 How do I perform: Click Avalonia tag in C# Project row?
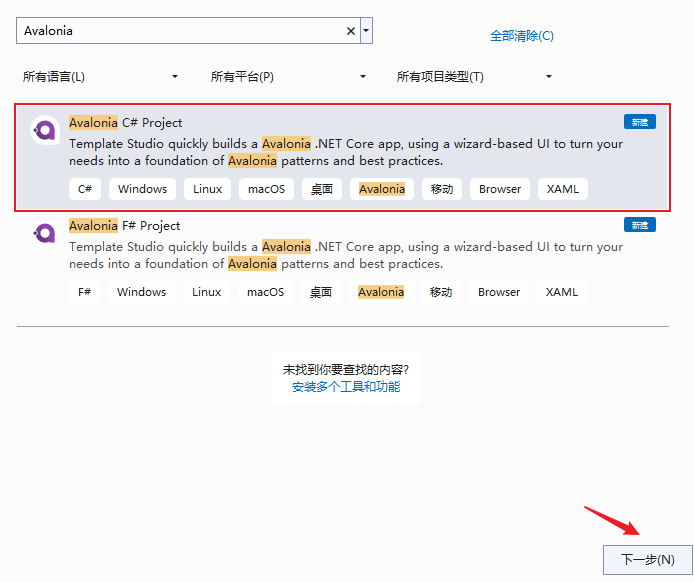point(382,189)
